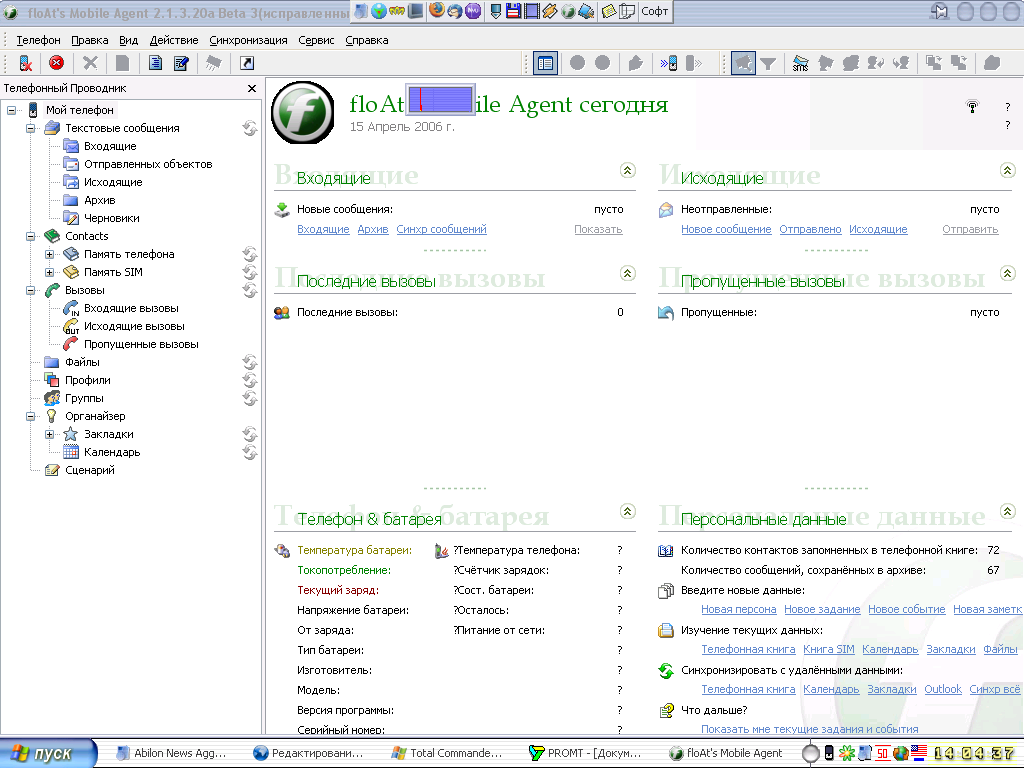This screenshot has width=1024, height=768.
Task: Click the grey X delete toolbar icon
Action: pyautogui.click(x=90, y=63)
